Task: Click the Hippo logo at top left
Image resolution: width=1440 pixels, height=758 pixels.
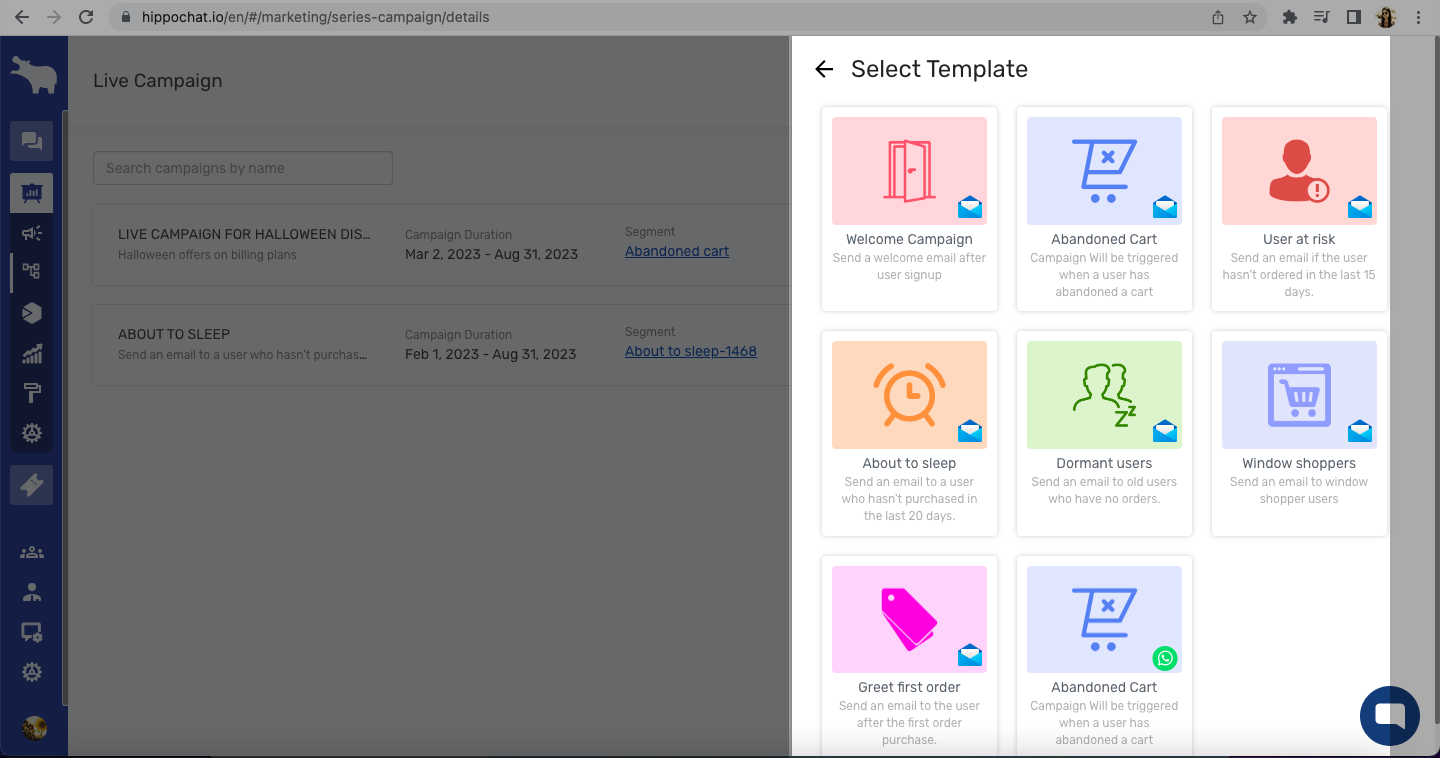Action: click(33, 75)
